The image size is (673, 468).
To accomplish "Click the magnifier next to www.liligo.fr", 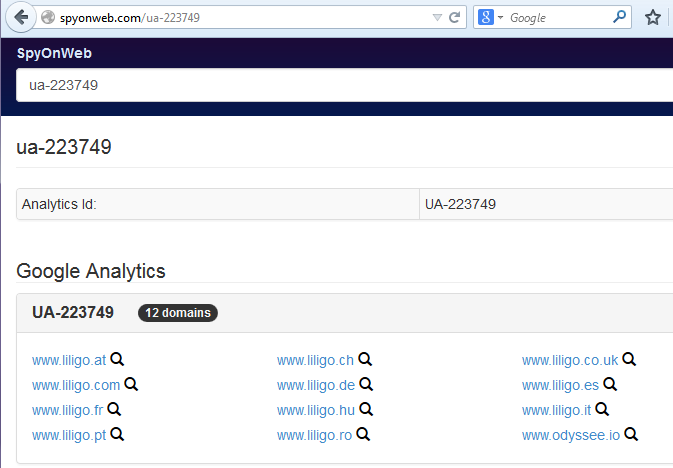I will click(x=114, y=409).
